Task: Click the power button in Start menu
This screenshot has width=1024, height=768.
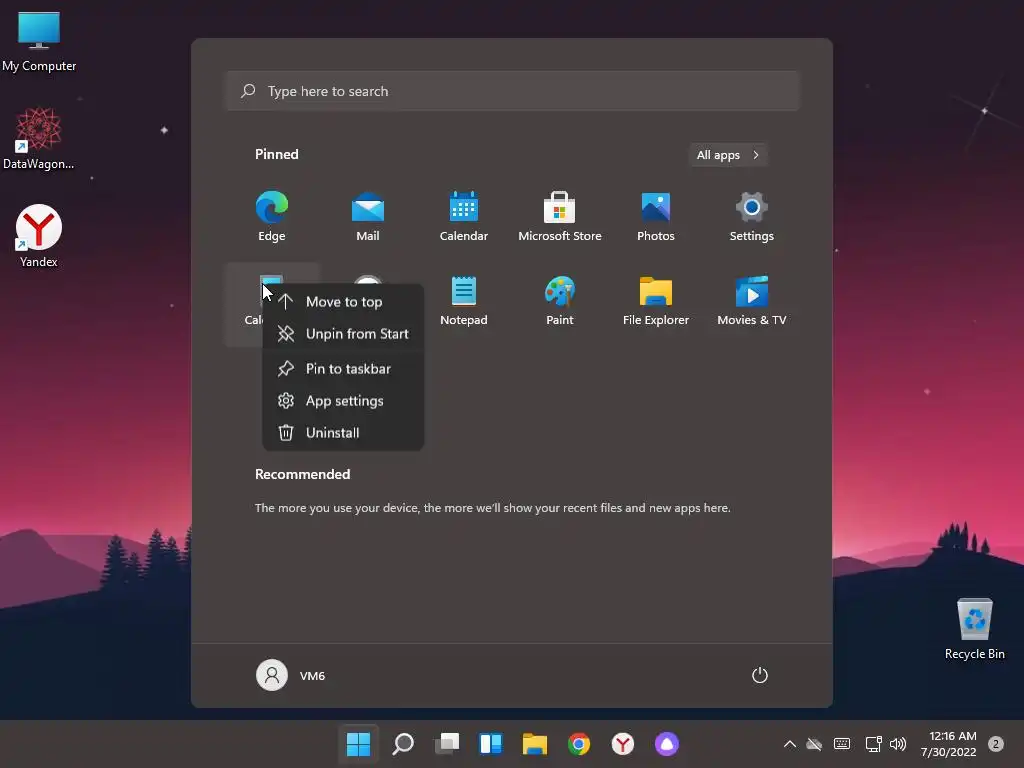Action: tap(760, 675)
